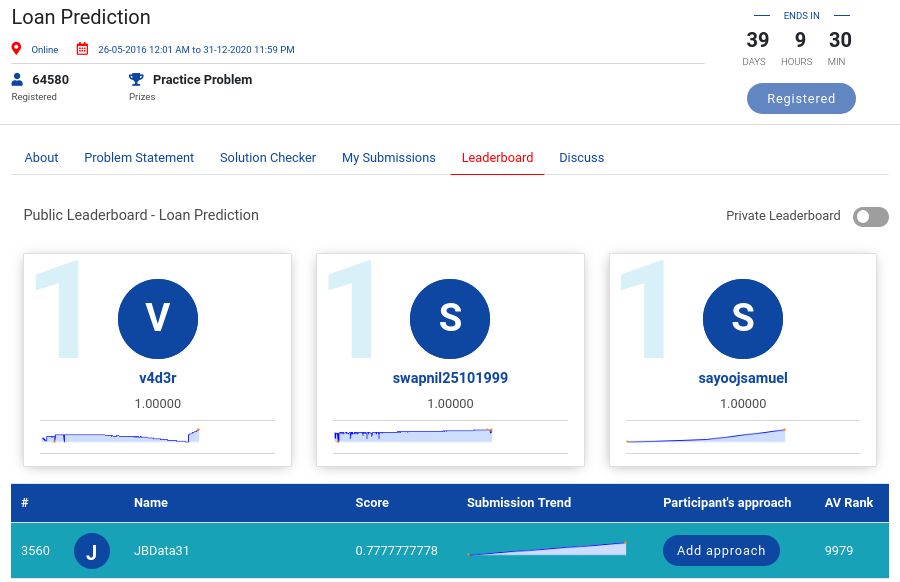Click the calendar icon beside the dates
The image size is (900, 582).
click(82, 49)
